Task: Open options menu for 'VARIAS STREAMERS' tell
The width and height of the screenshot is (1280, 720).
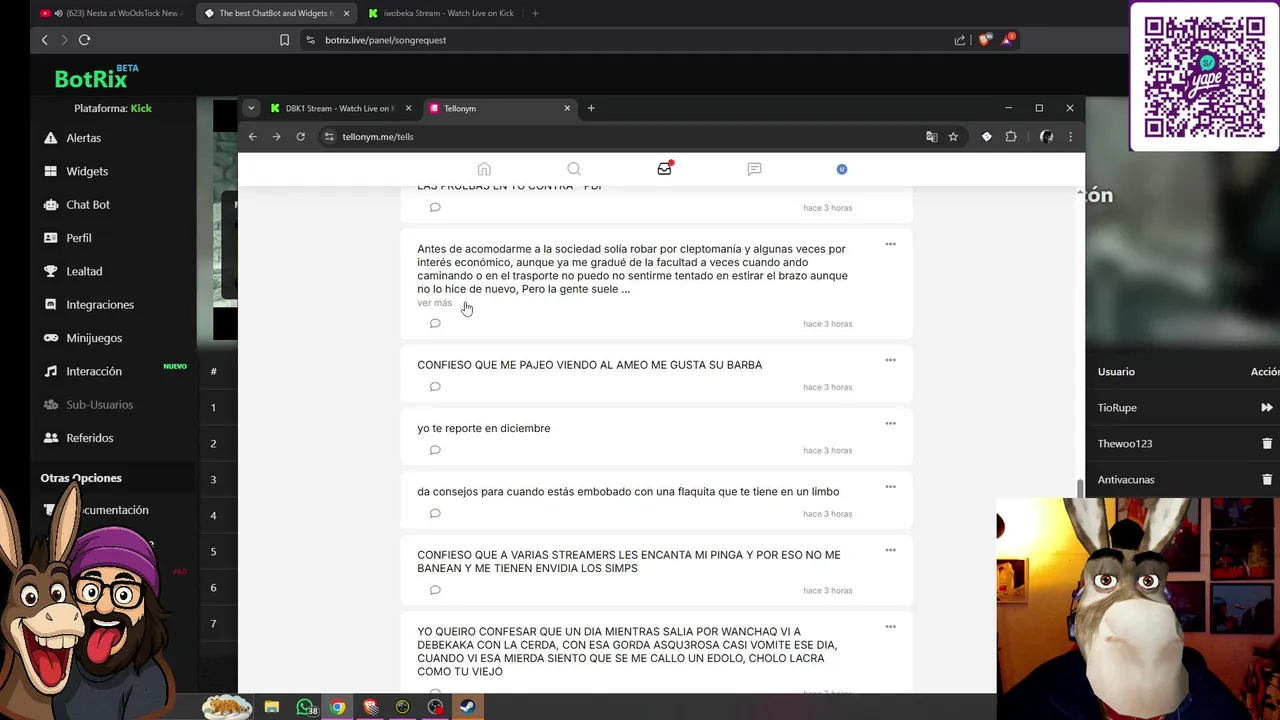Action: coord(890,550)
